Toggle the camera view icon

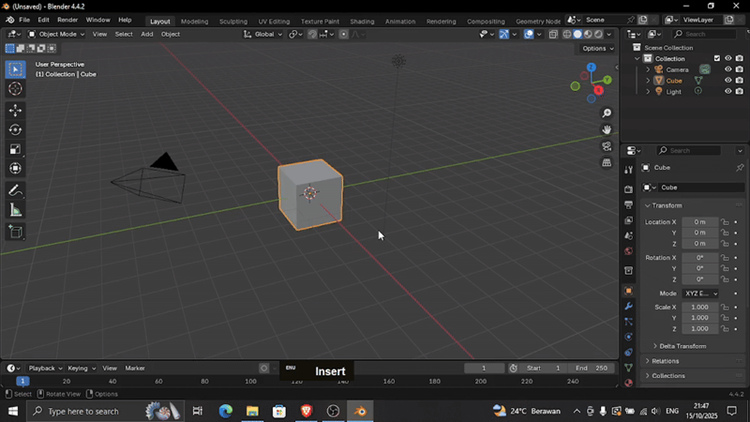(607, 146)
